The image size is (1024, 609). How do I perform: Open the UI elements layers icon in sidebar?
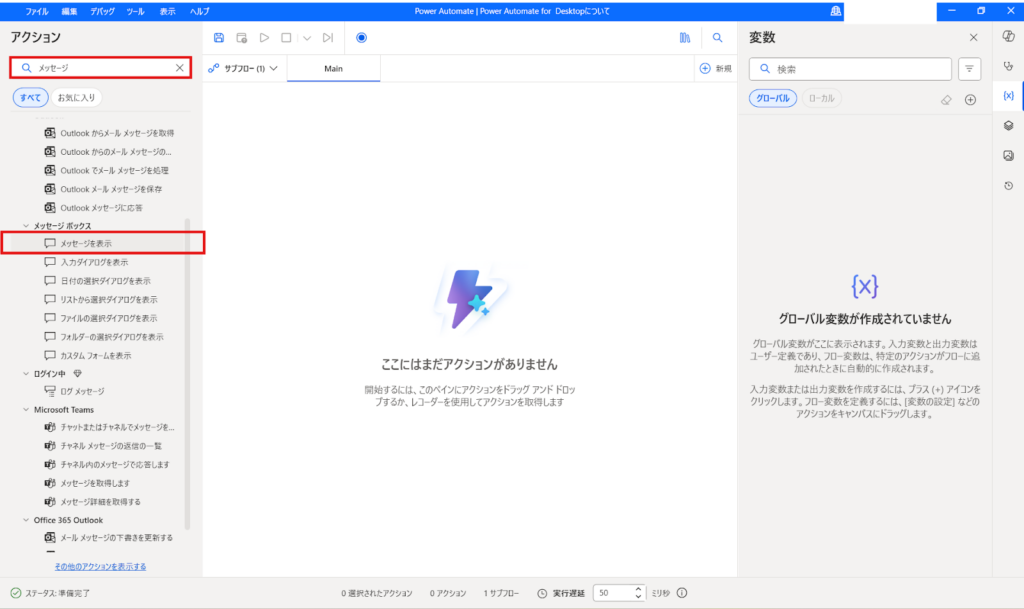pos(1008,126)
